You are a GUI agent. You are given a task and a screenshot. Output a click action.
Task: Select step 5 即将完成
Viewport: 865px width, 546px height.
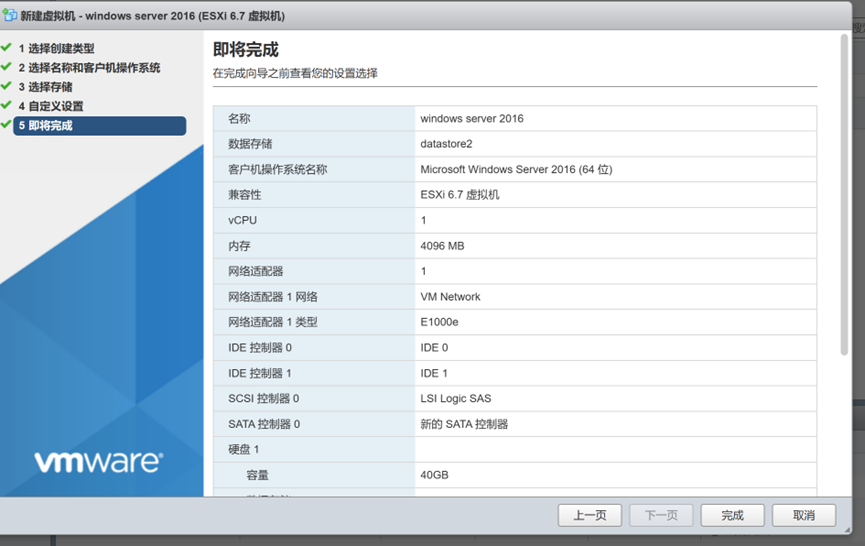(x=100, y=126)
